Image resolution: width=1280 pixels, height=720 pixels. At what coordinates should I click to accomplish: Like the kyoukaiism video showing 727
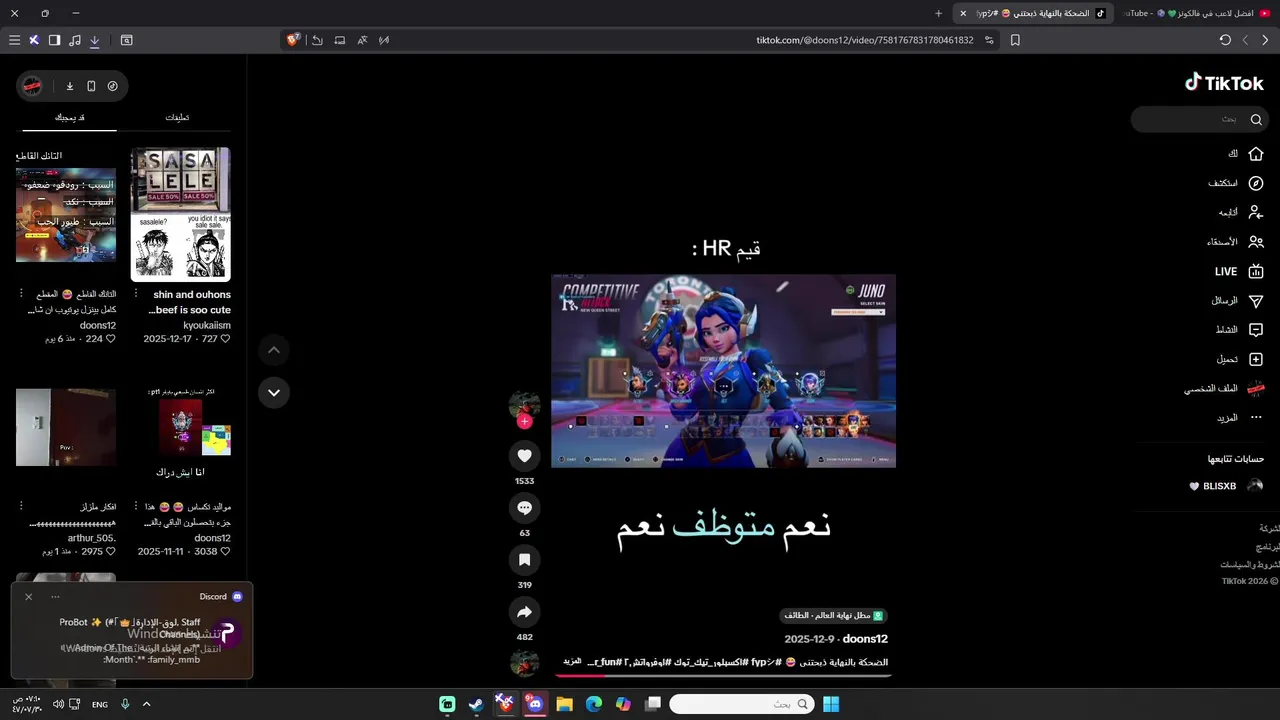pyautogui.click(x=225, y=339)
